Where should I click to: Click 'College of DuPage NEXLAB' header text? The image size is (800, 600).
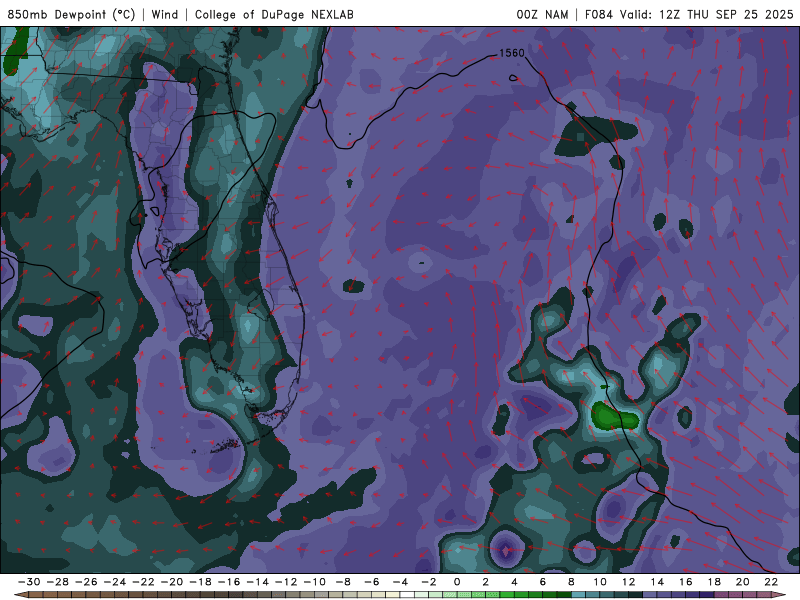tap(274, 14)
